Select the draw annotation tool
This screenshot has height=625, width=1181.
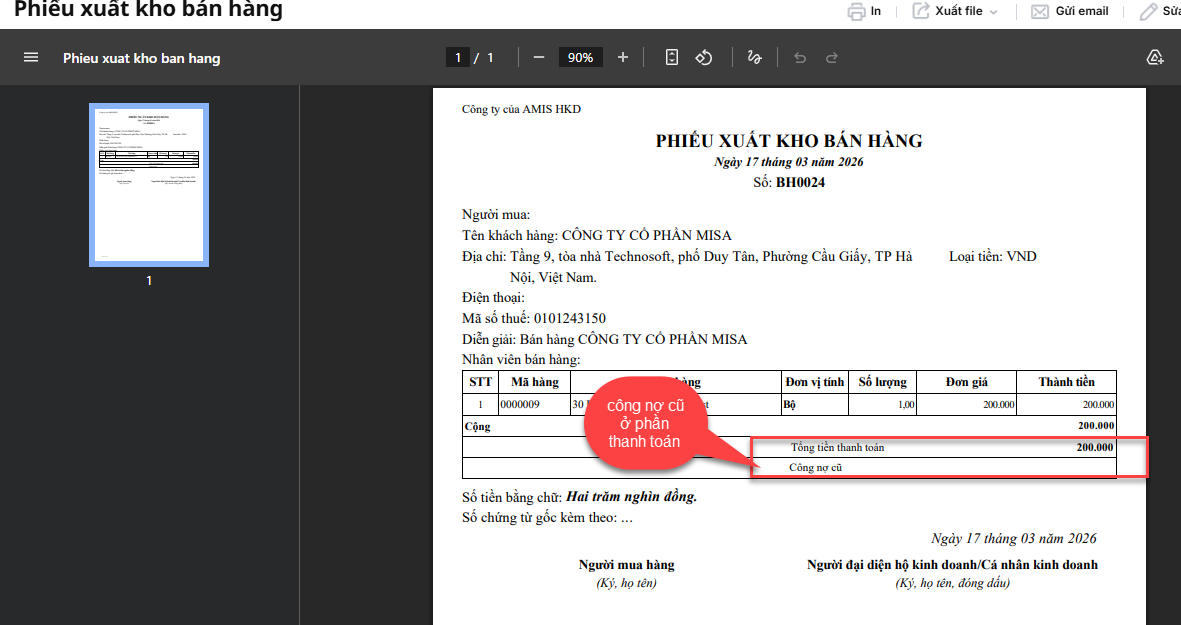coord(755,58)
